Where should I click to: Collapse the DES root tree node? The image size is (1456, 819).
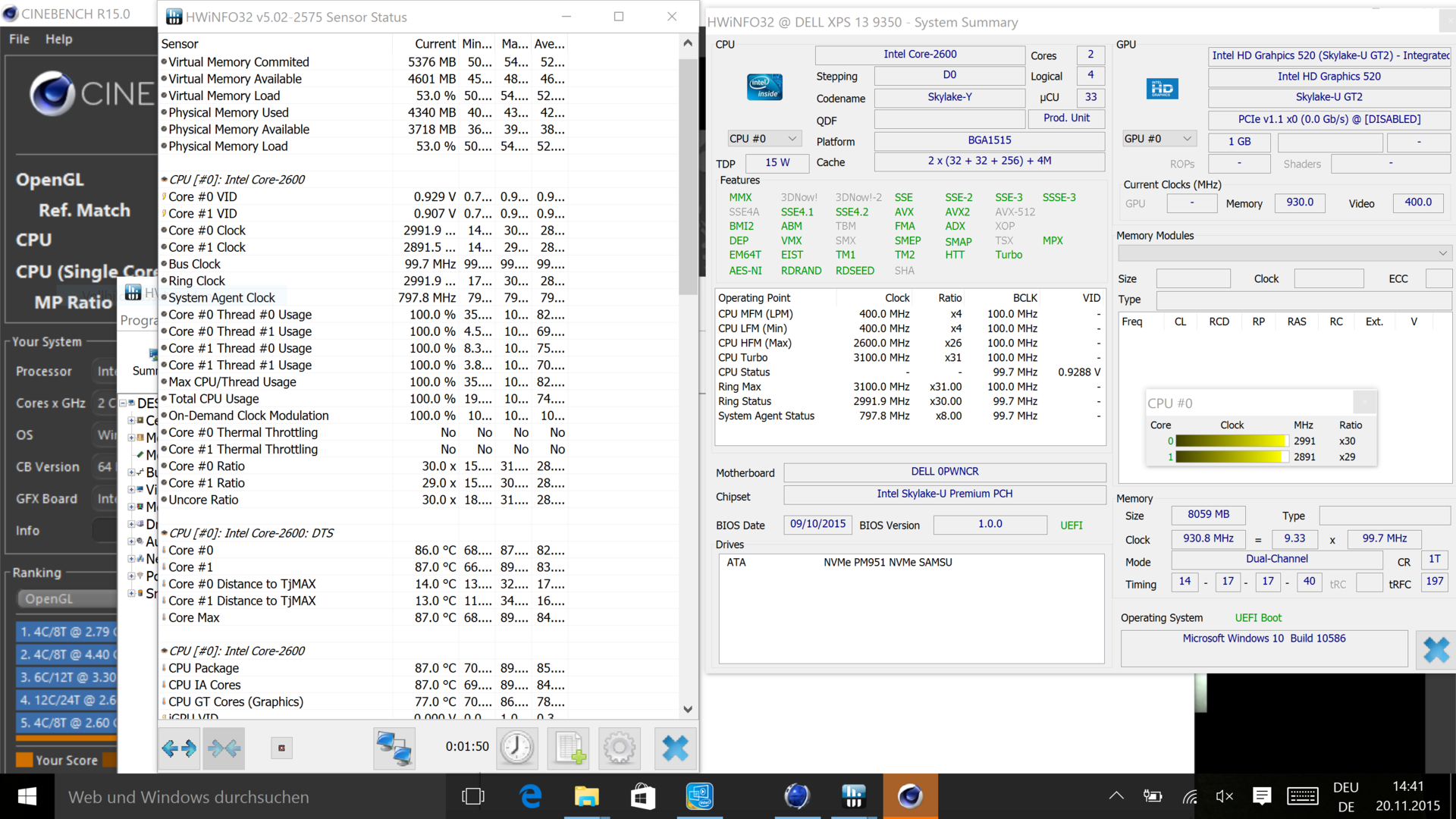point(123,403)
